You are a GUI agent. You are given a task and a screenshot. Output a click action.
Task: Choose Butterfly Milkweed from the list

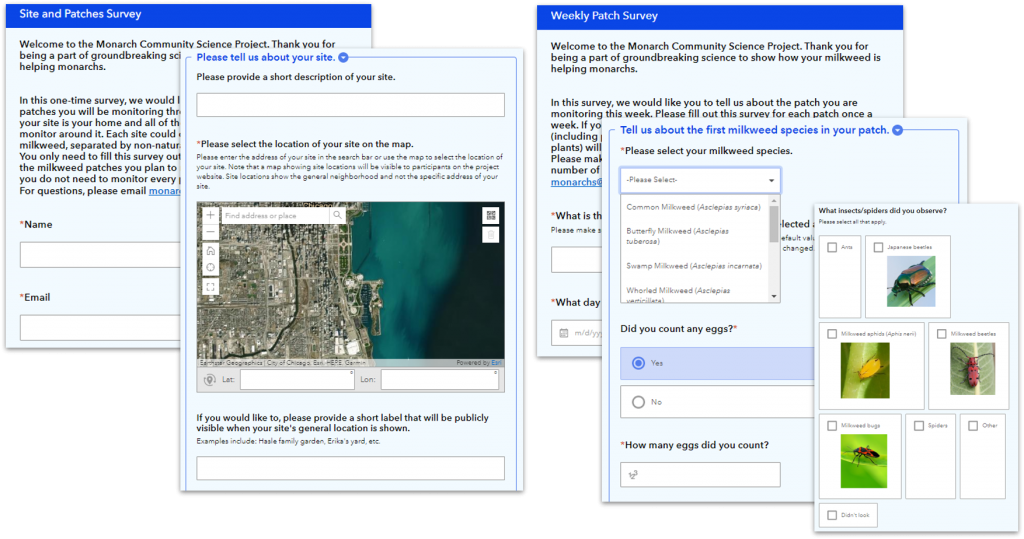point(694,236)
